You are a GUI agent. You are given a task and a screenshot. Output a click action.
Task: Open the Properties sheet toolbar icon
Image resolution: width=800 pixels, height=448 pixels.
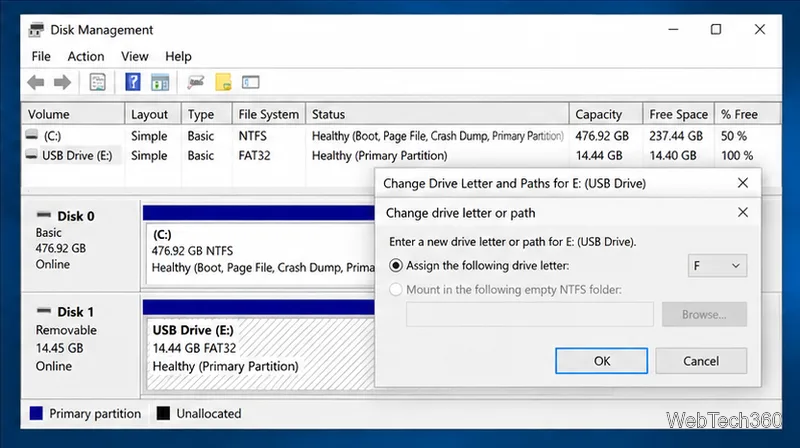coord(97,82)
